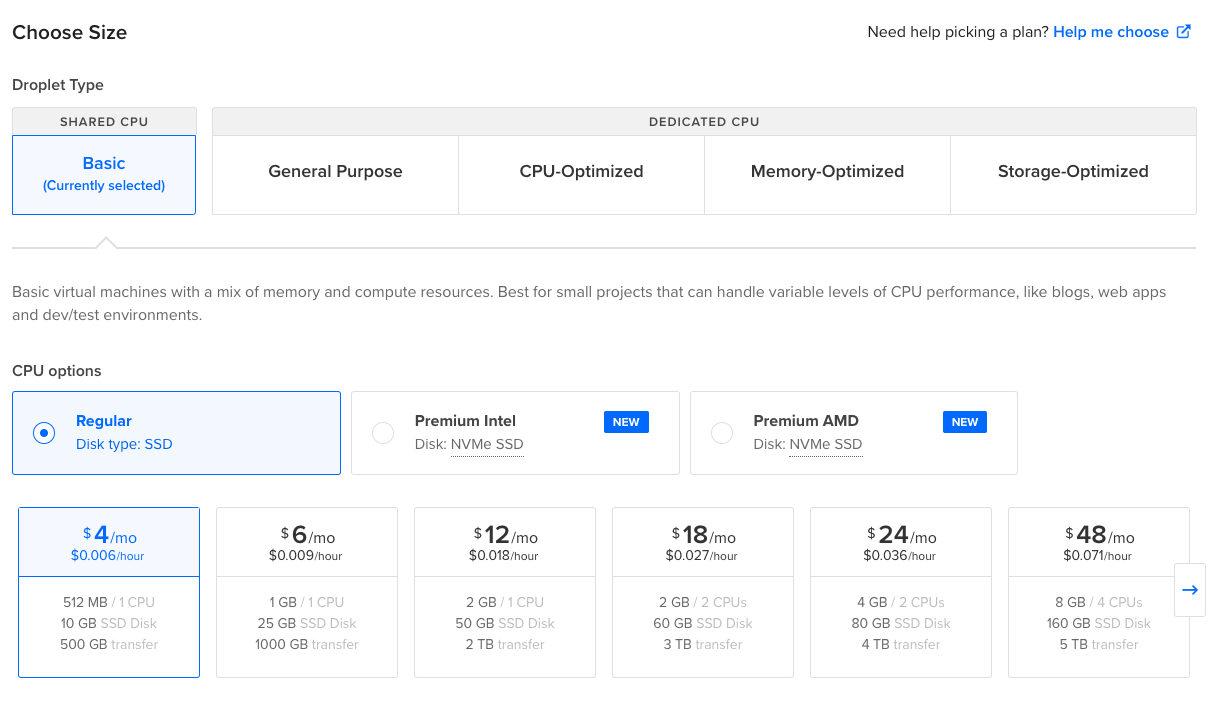Choose the Premium AMD radio option
Image resolution: width=1214 pixels, height=706 pixels.
[722, 433]
